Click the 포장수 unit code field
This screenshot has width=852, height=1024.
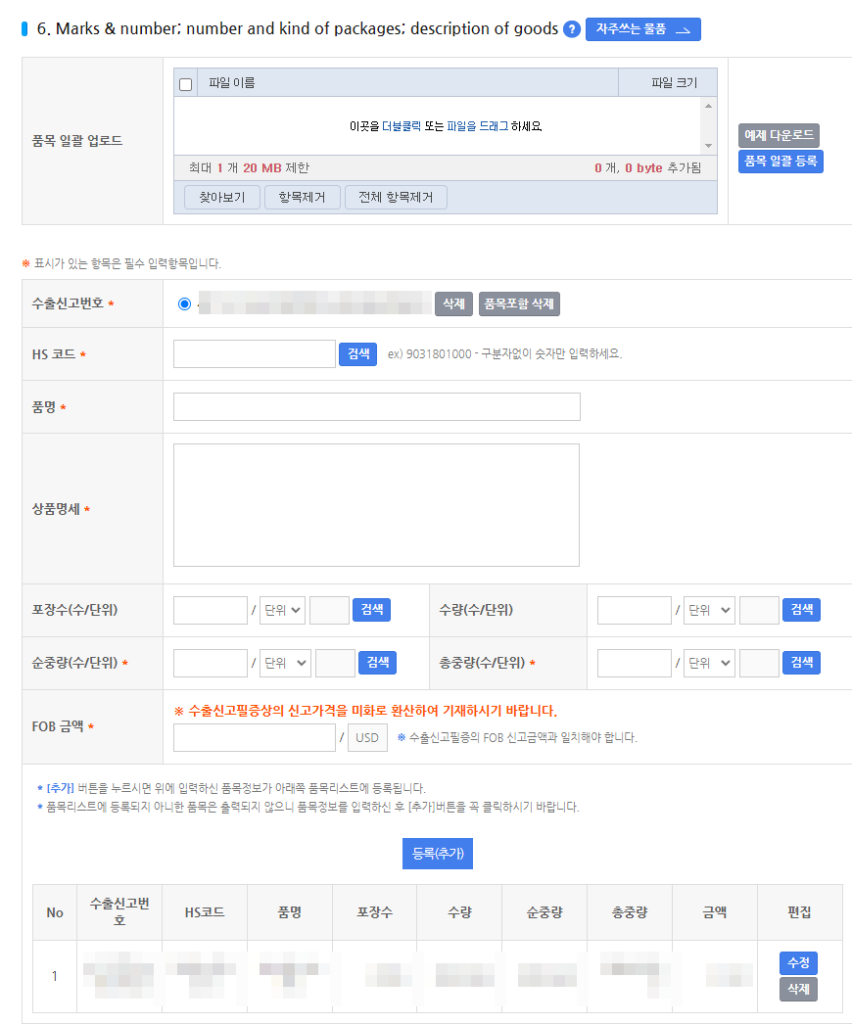pyautogui.click(x=329, y=610)
